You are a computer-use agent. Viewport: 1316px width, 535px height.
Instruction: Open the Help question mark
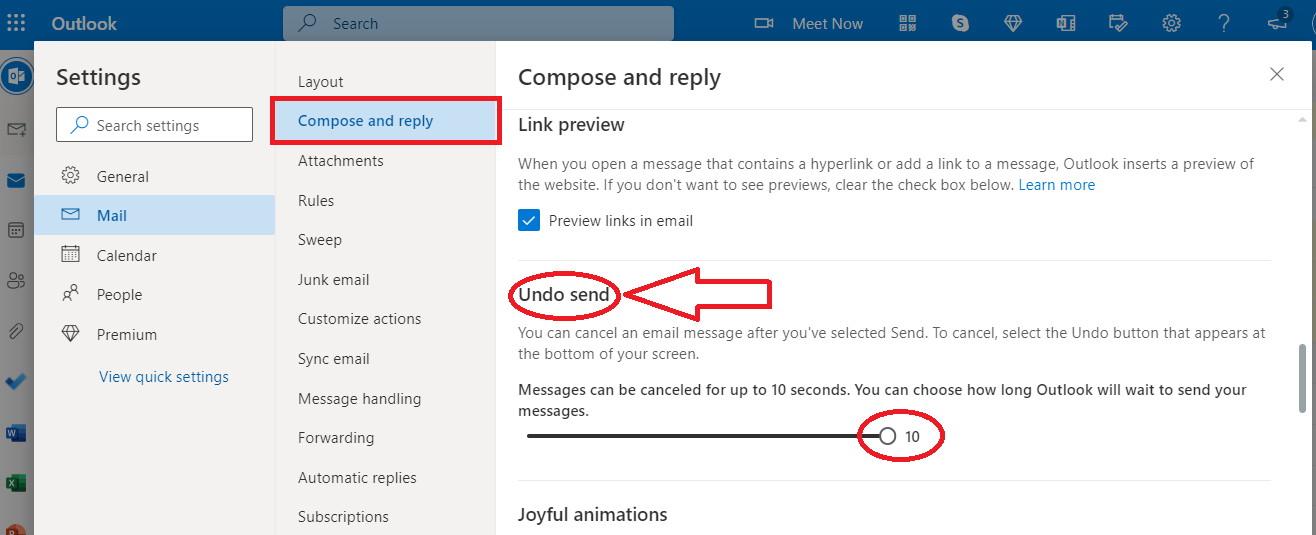point(1224,23)
